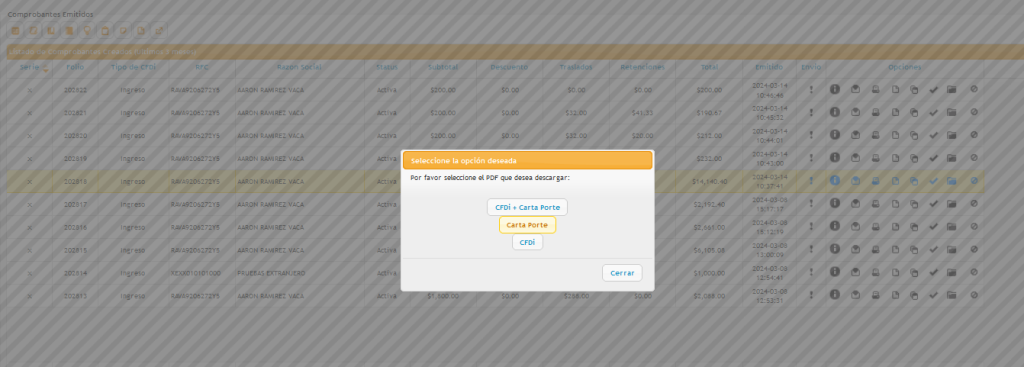Click the copy icon for folio 202817

coord(914,204)
